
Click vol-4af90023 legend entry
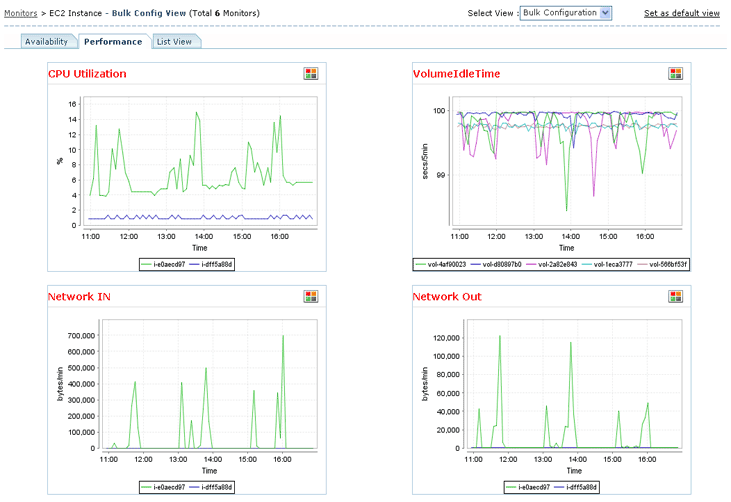tap(441, 264)
